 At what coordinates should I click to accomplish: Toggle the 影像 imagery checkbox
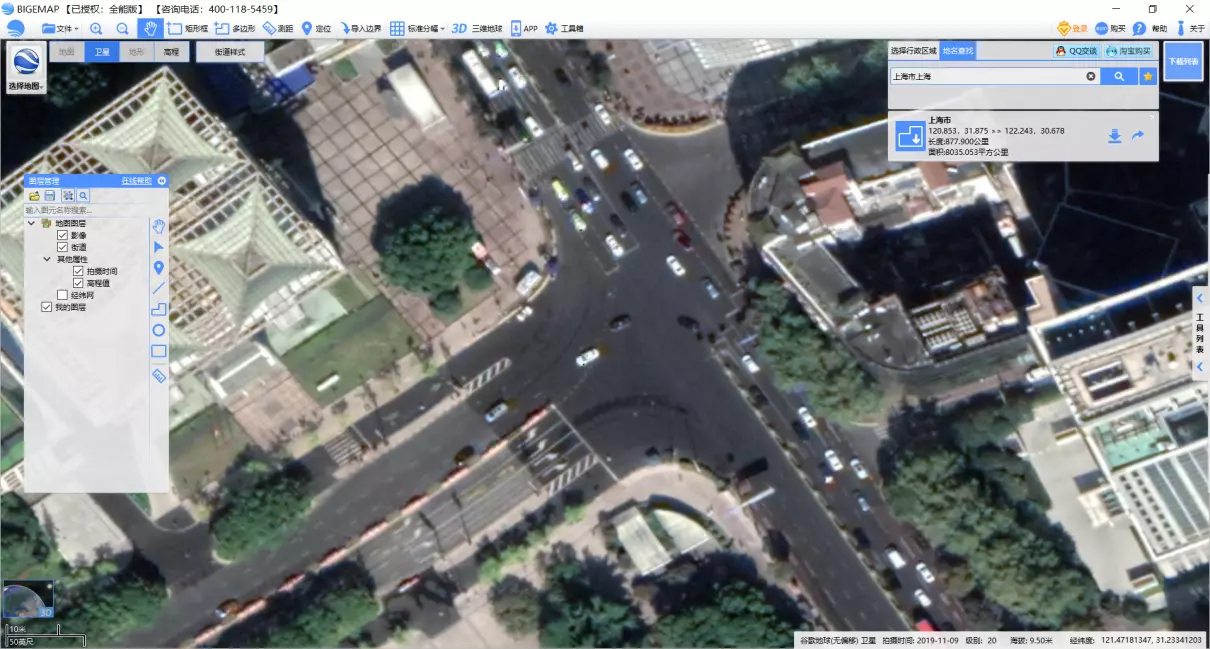pos(63,235)
